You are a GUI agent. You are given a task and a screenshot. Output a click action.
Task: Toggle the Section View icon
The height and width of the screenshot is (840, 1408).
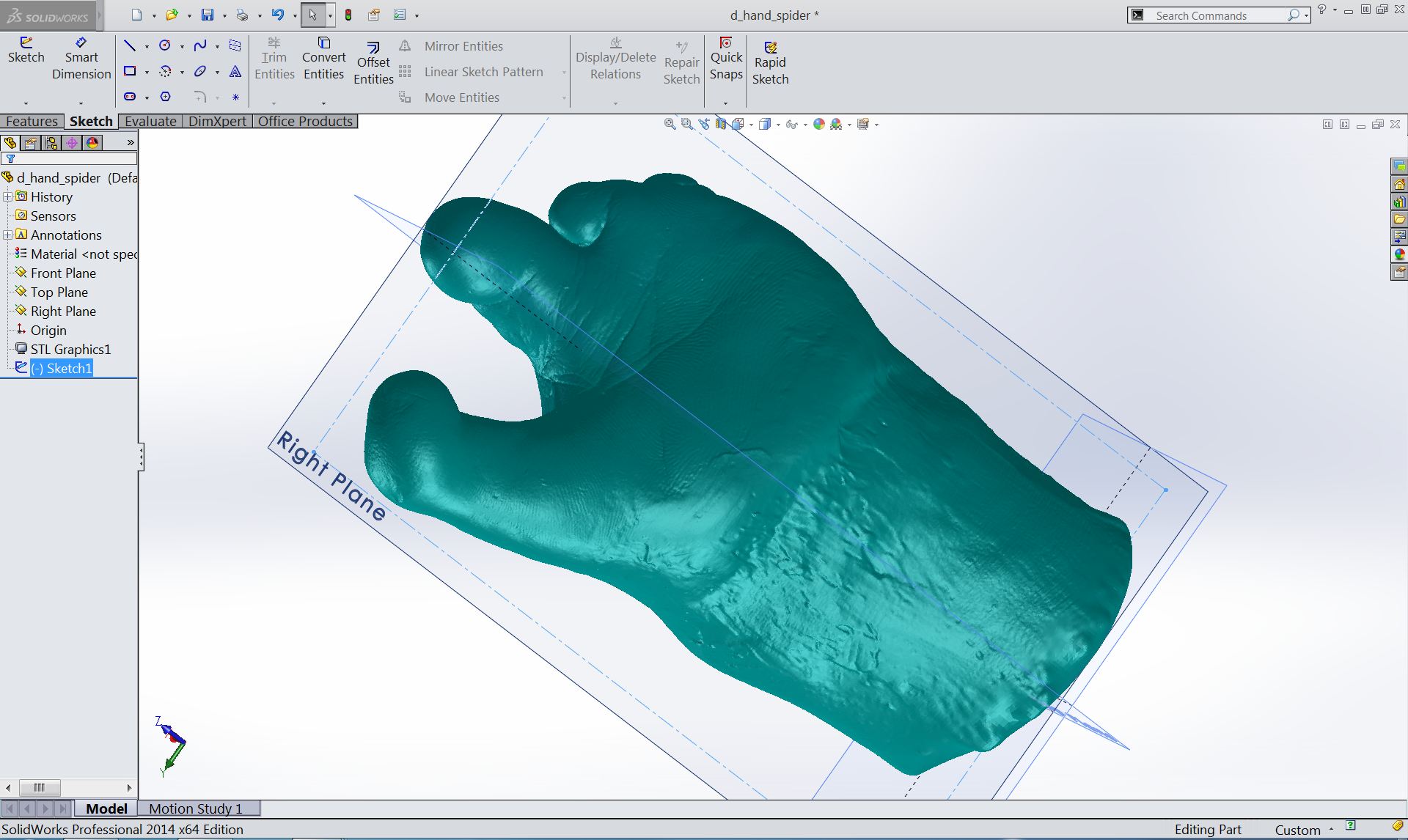point(720,125)
